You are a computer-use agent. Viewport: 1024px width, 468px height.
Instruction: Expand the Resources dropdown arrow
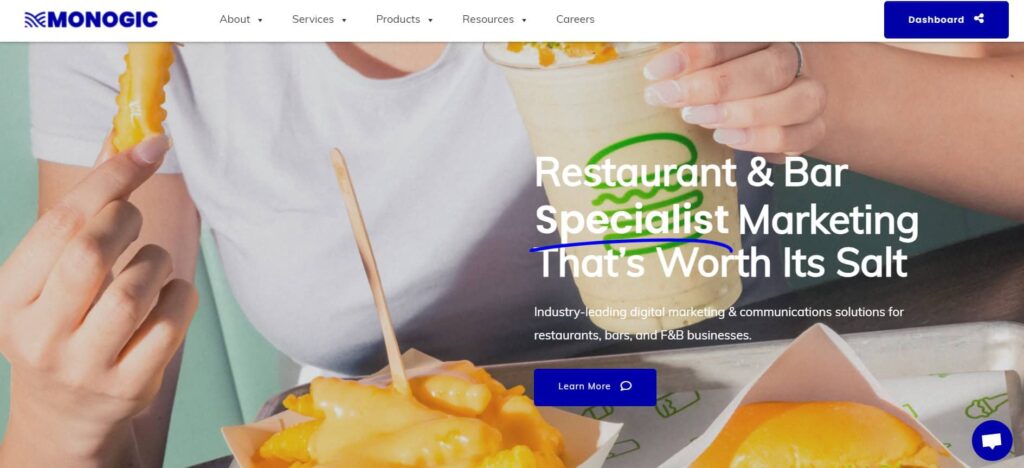[x=524, y=20]
